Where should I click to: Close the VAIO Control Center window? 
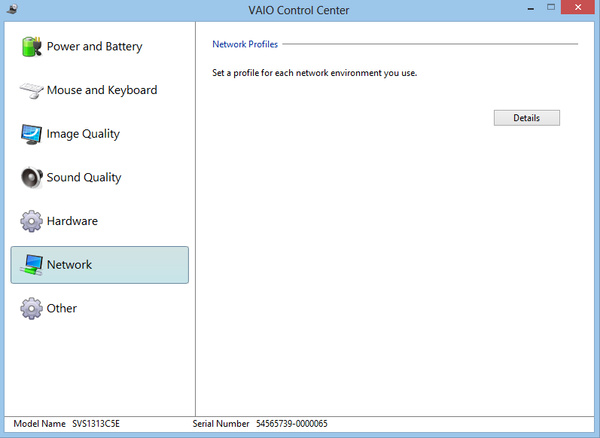[578, 7]
